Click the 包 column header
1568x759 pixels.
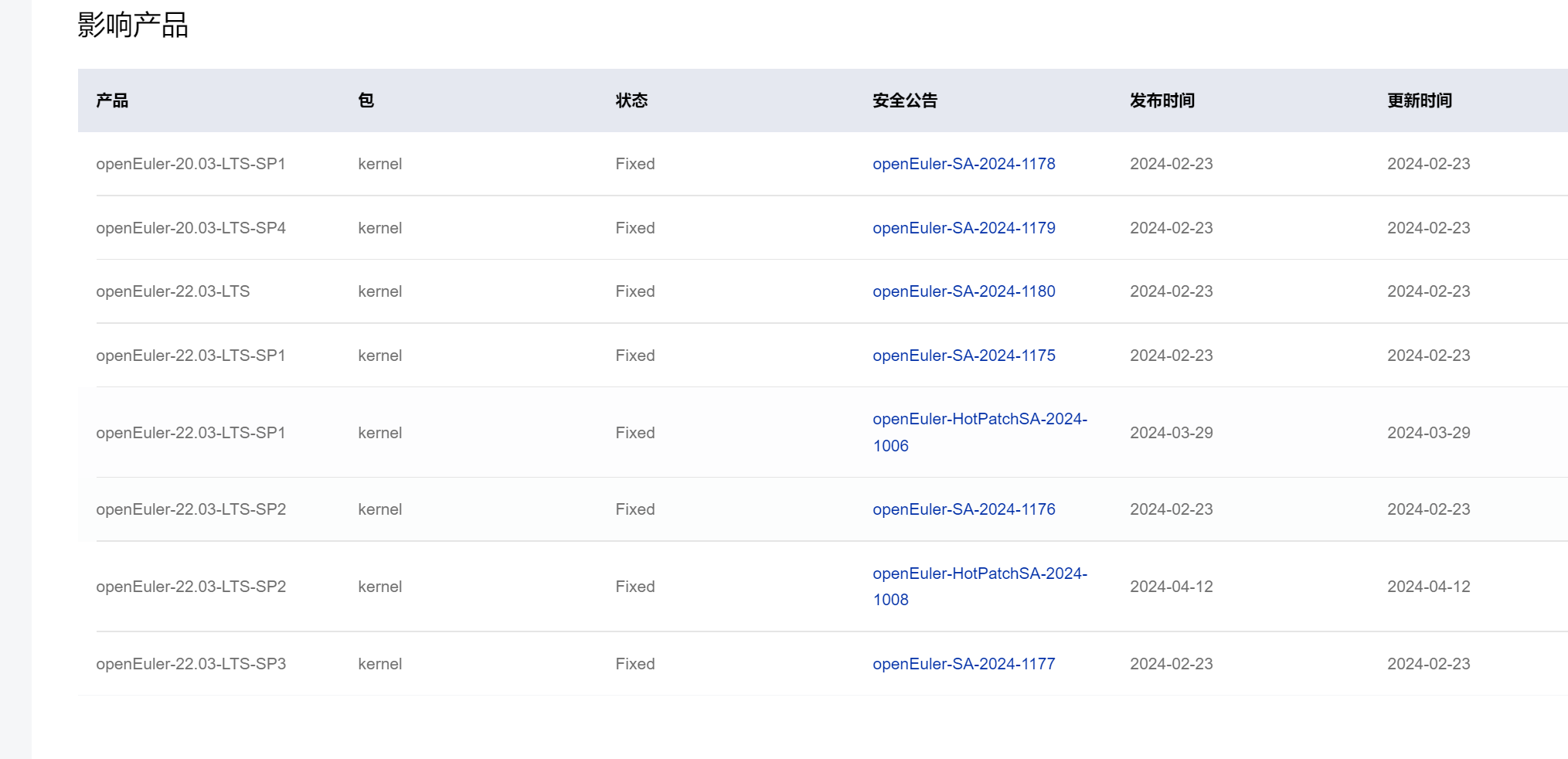pyautogui.click(x=366, y=100)
